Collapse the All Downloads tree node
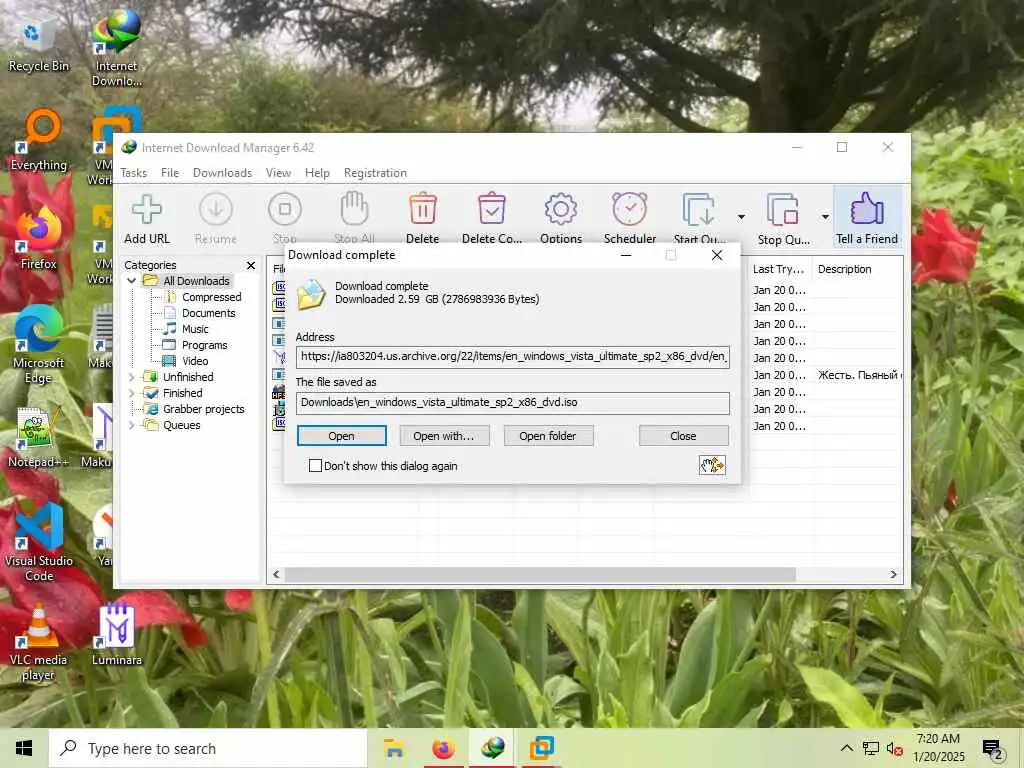Image resolution: width=1024 pixels, height=768 pixels. pos(131,281)
